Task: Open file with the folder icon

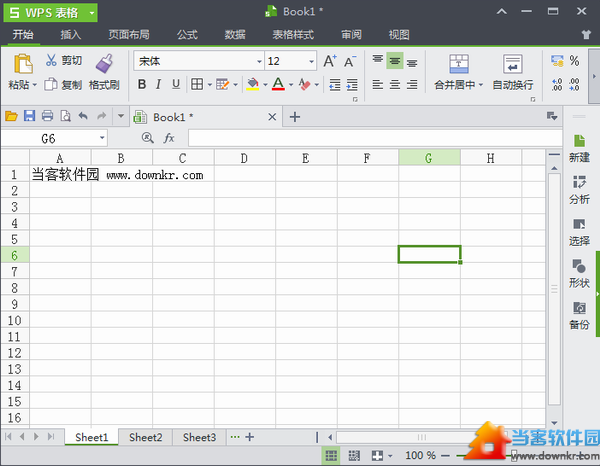Action: 11,116
